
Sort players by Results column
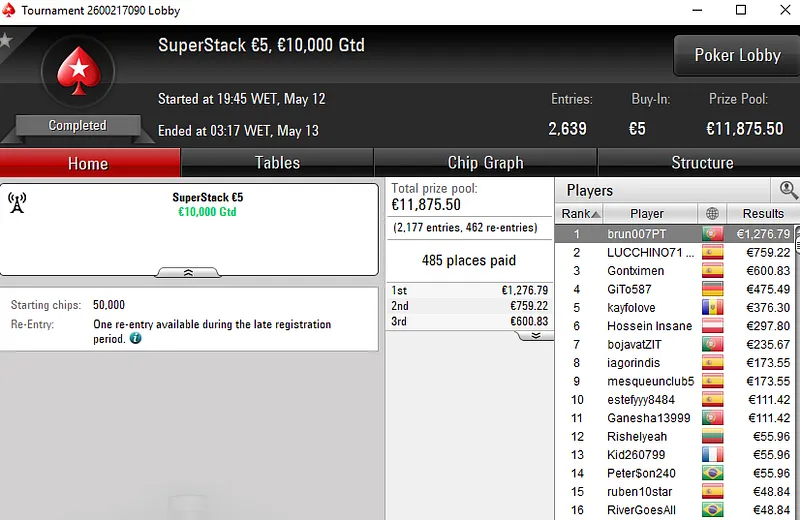point(762,213)
